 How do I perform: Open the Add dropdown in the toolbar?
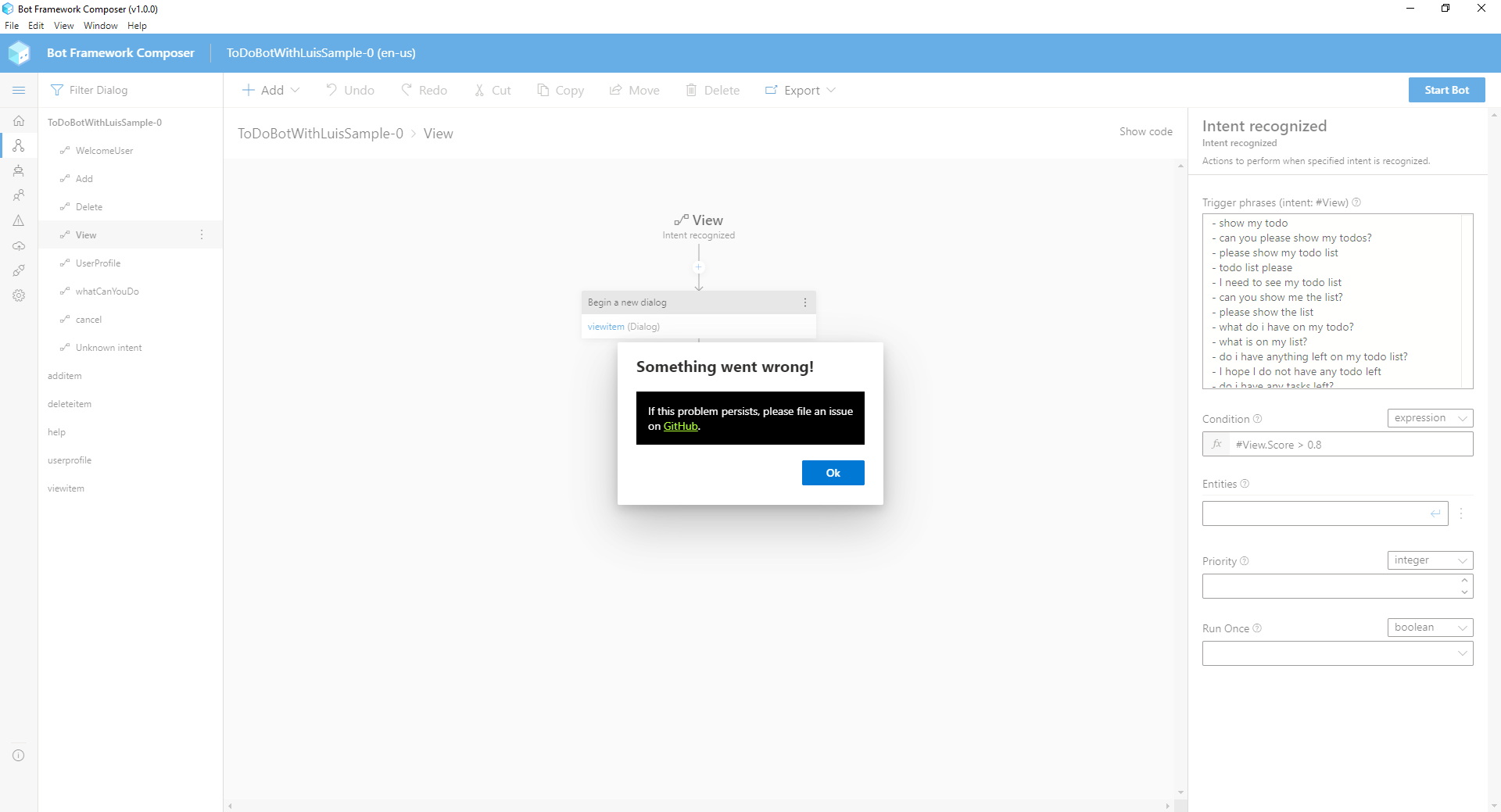270,90
